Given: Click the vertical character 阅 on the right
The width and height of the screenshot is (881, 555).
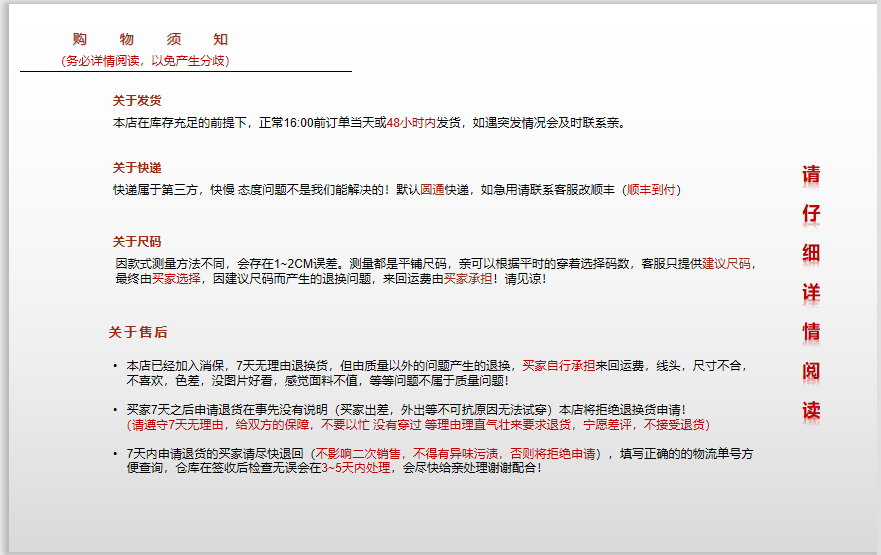Looking at the screenshot, I should coord(811,372).
